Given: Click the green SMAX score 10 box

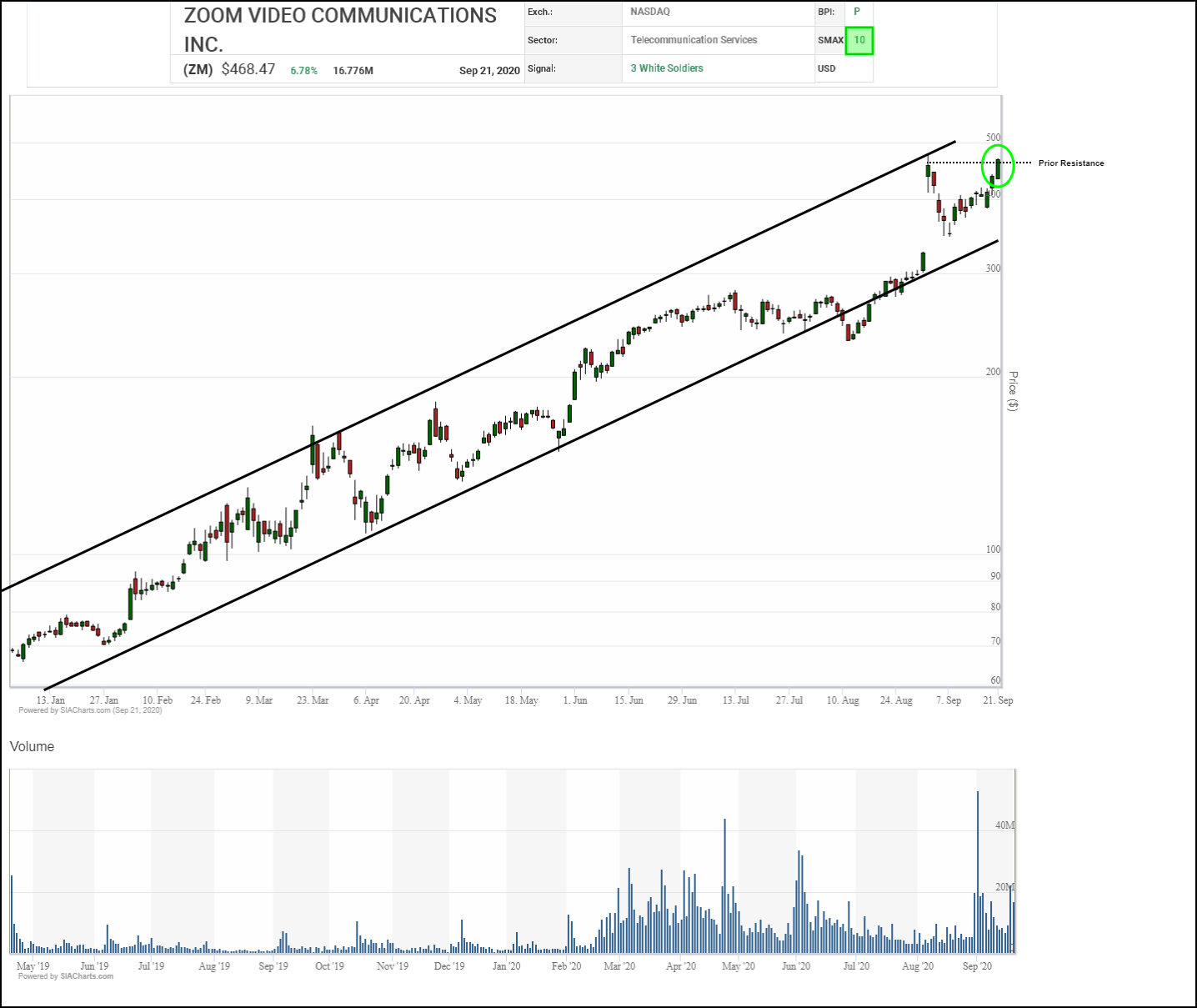Looking at the screenshot, I should (x=859, y=40).
